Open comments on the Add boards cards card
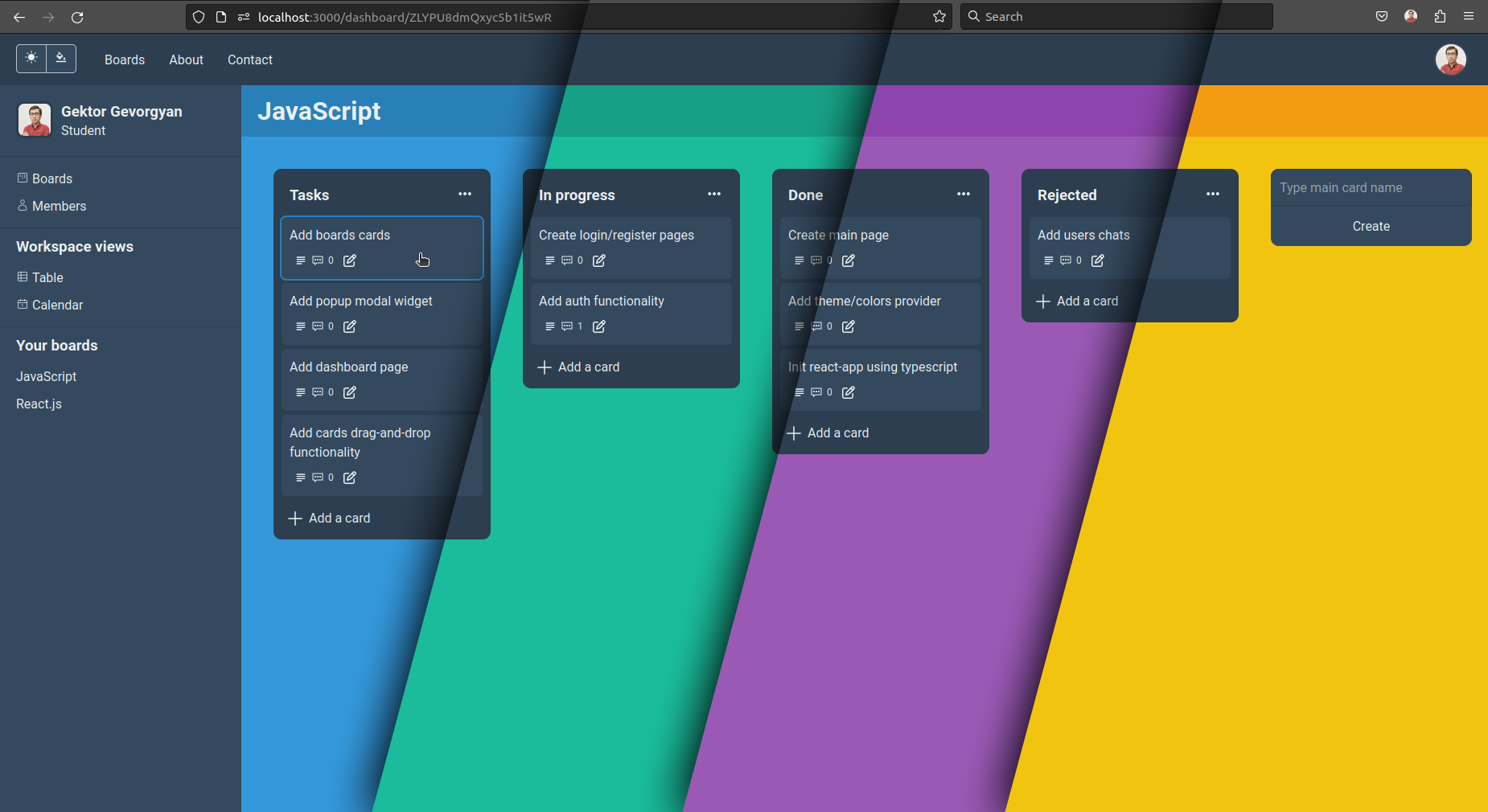This screenshot has height=812, width=1488. click(x=316, y=260)
